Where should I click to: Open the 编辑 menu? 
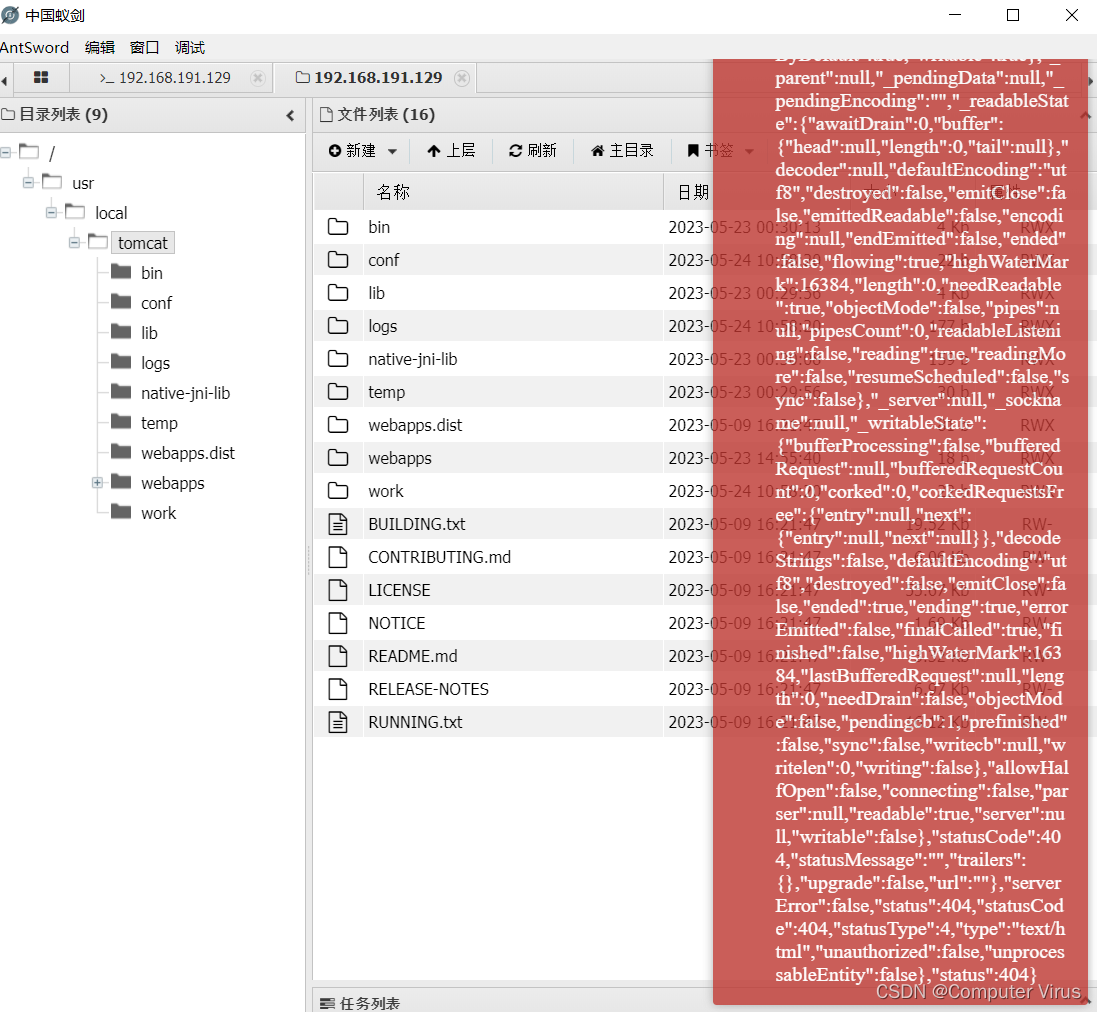99,47
